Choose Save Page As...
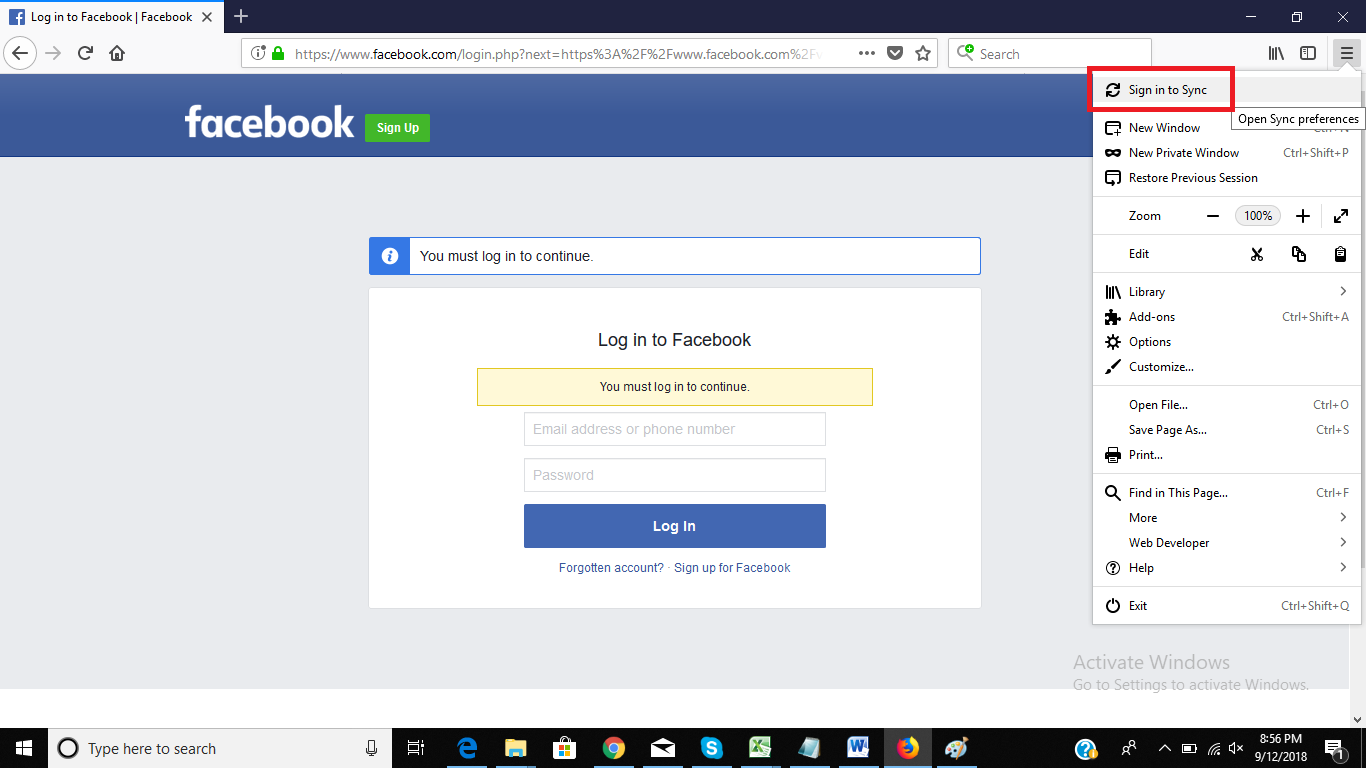Screen dimensions: 1366x768 [x=1228, y=430]
